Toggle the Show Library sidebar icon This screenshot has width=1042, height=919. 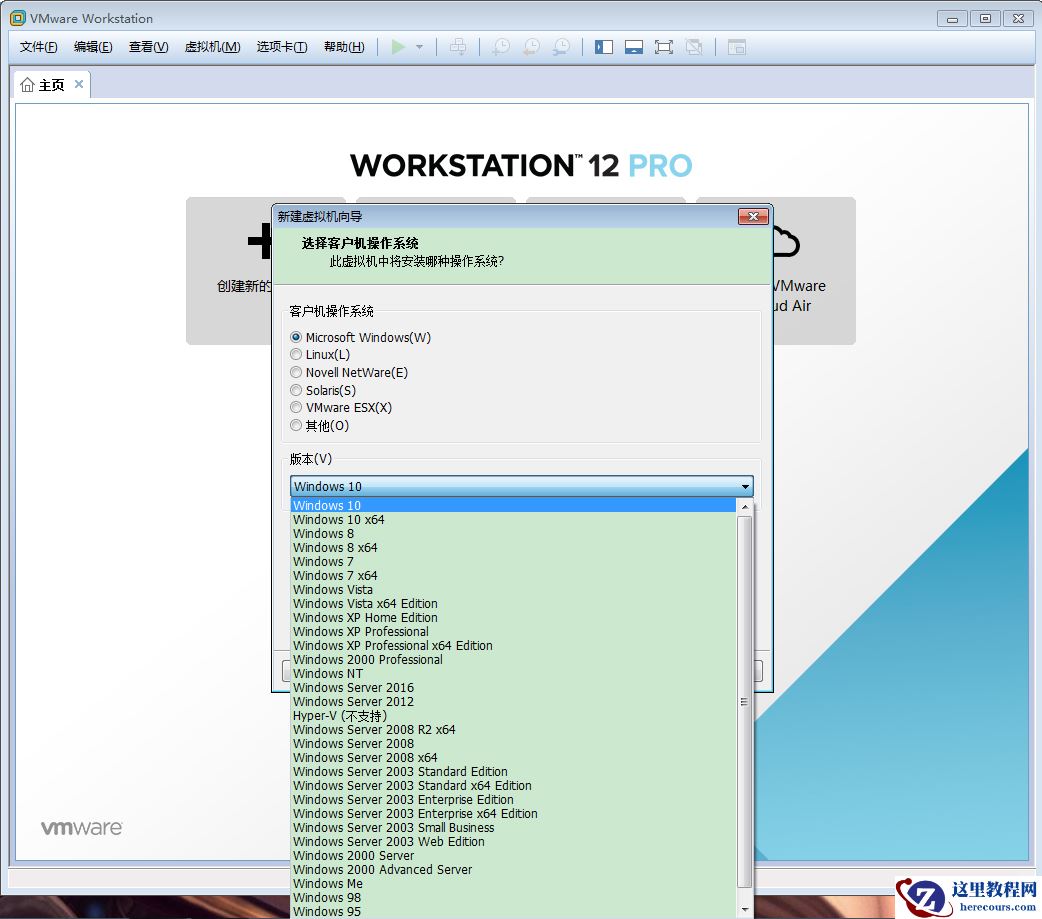(604, 46)
